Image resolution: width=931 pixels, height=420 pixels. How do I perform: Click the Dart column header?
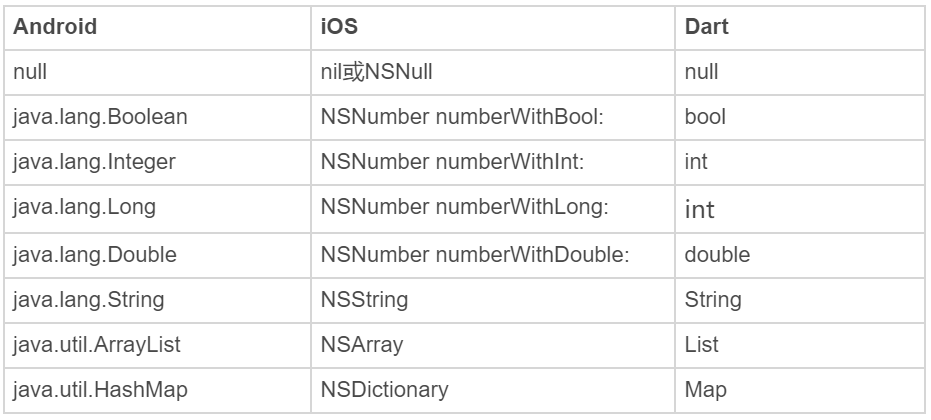click(x=706, y=27)
